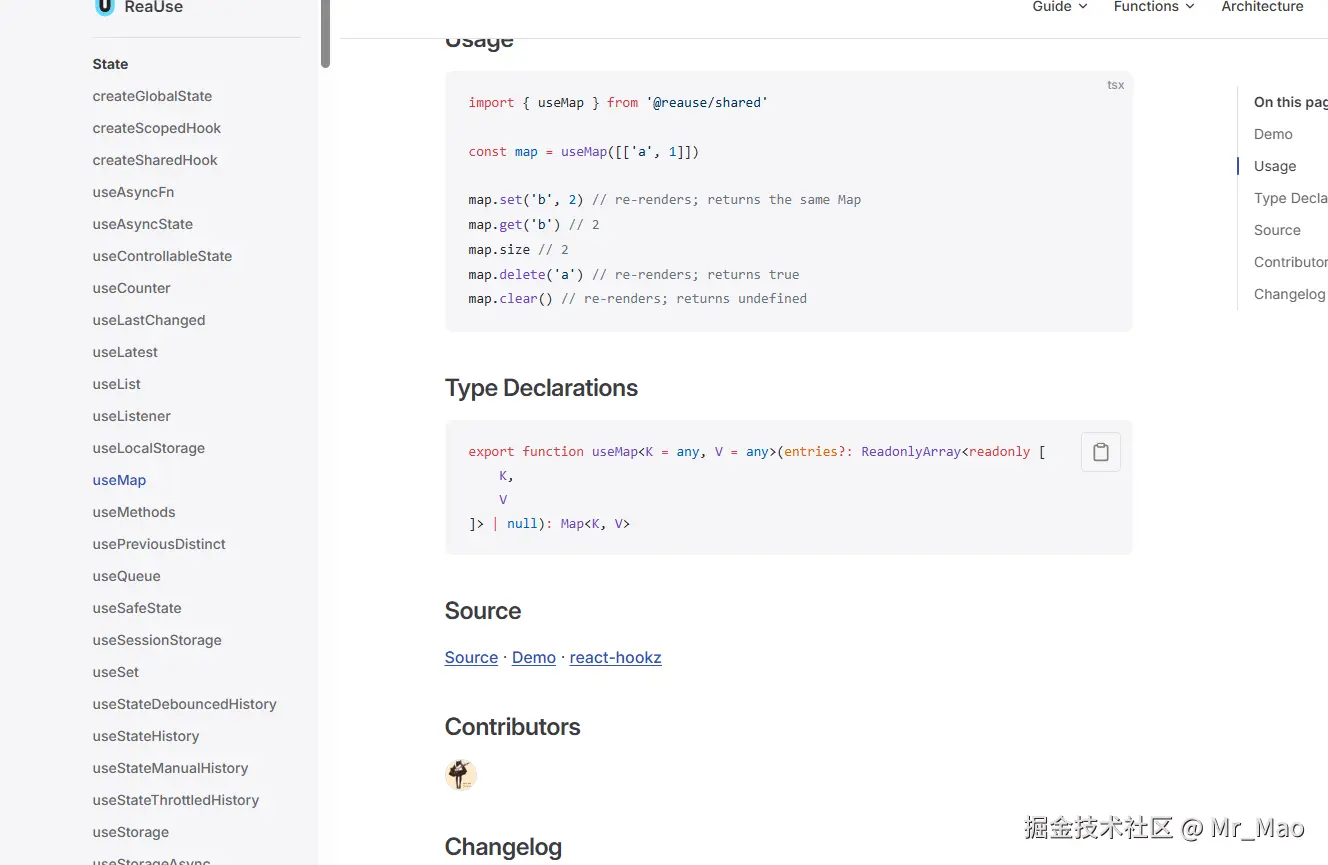1328x865 pixels.
Task: Open useStorage in sidebar
Action: [131, 832]
